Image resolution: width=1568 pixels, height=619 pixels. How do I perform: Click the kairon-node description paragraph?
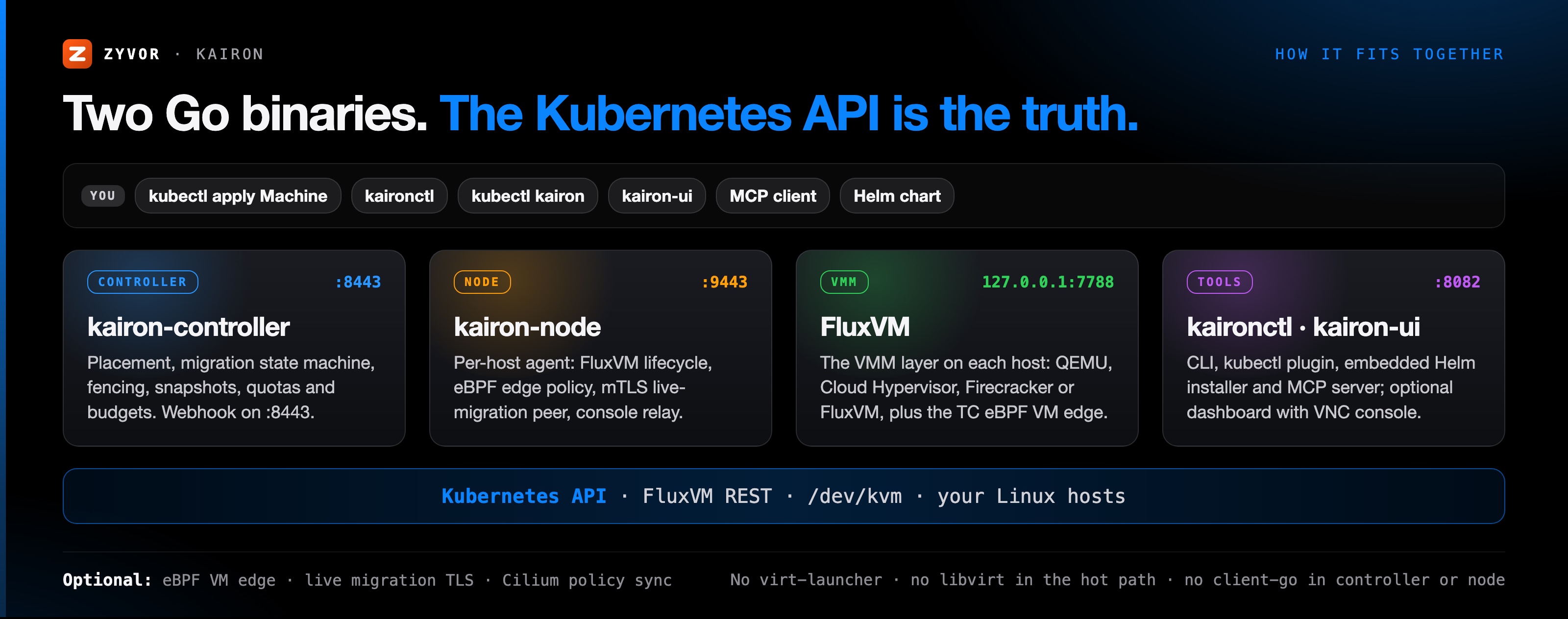583,387
